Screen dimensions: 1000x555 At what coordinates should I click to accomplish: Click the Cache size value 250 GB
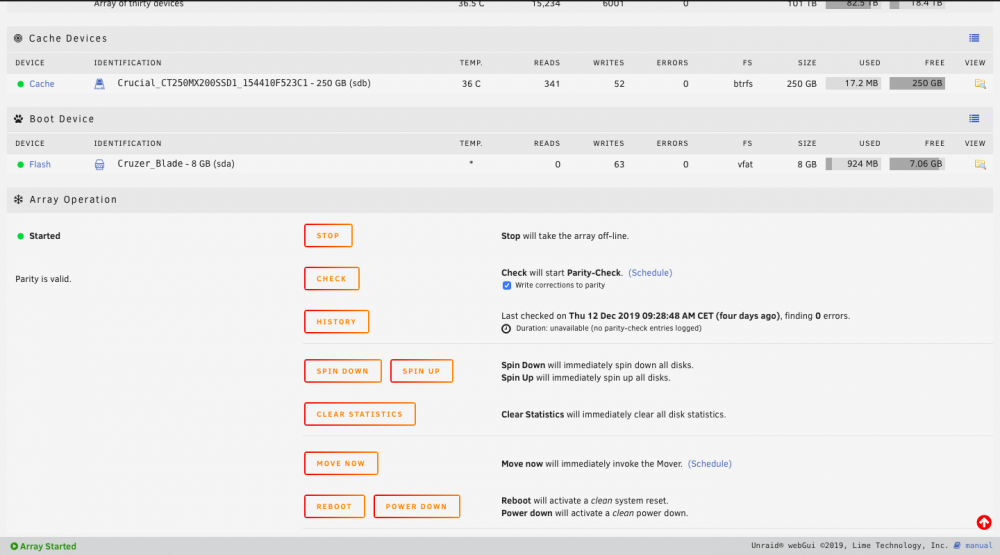(801, 84)
